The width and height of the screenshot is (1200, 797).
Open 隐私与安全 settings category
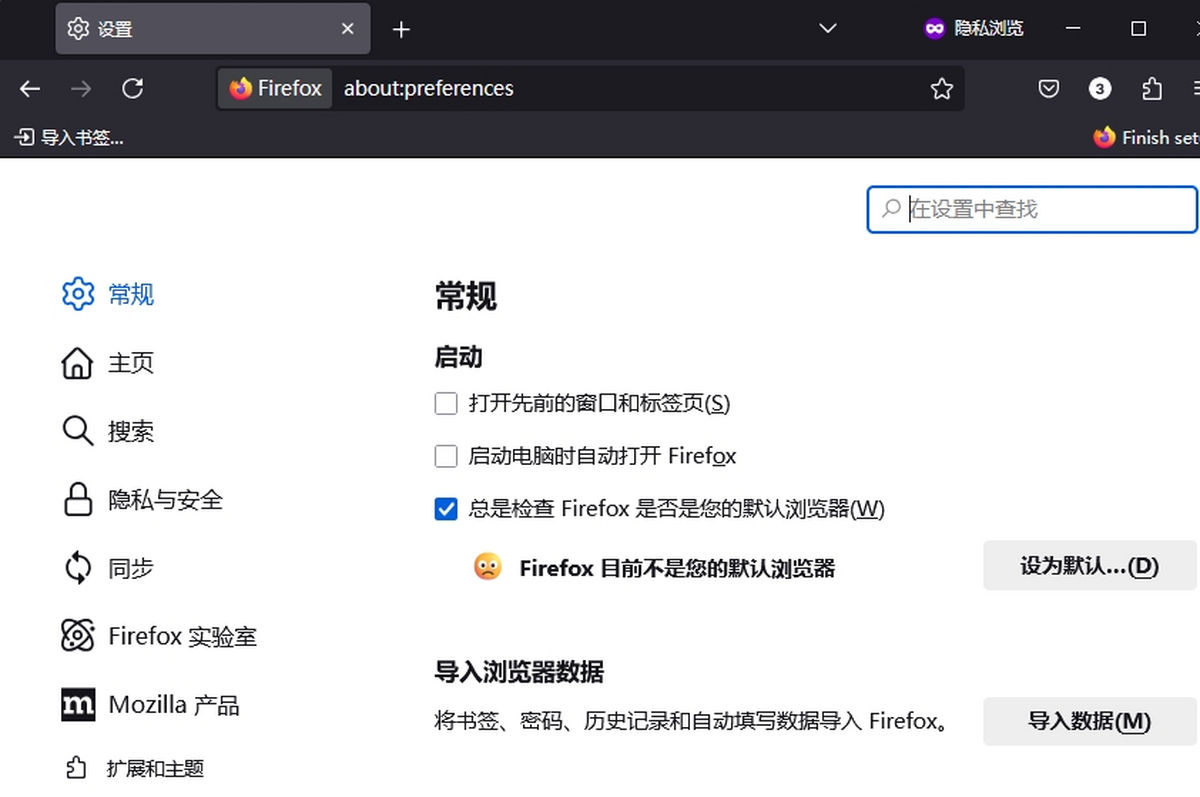(x=142, y=500)
